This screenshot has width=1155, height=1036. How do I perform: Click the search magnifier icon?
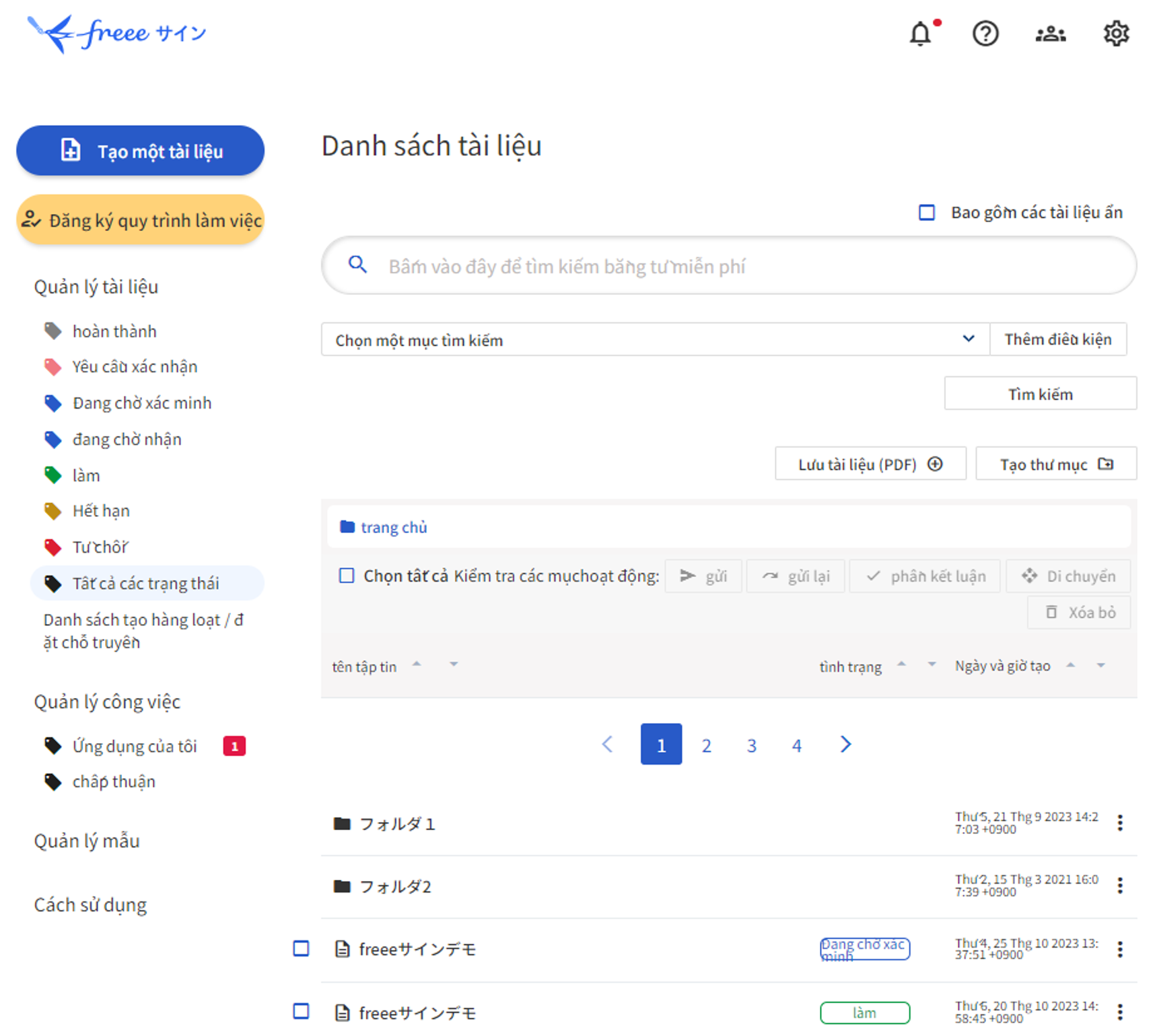coord(357,265)
